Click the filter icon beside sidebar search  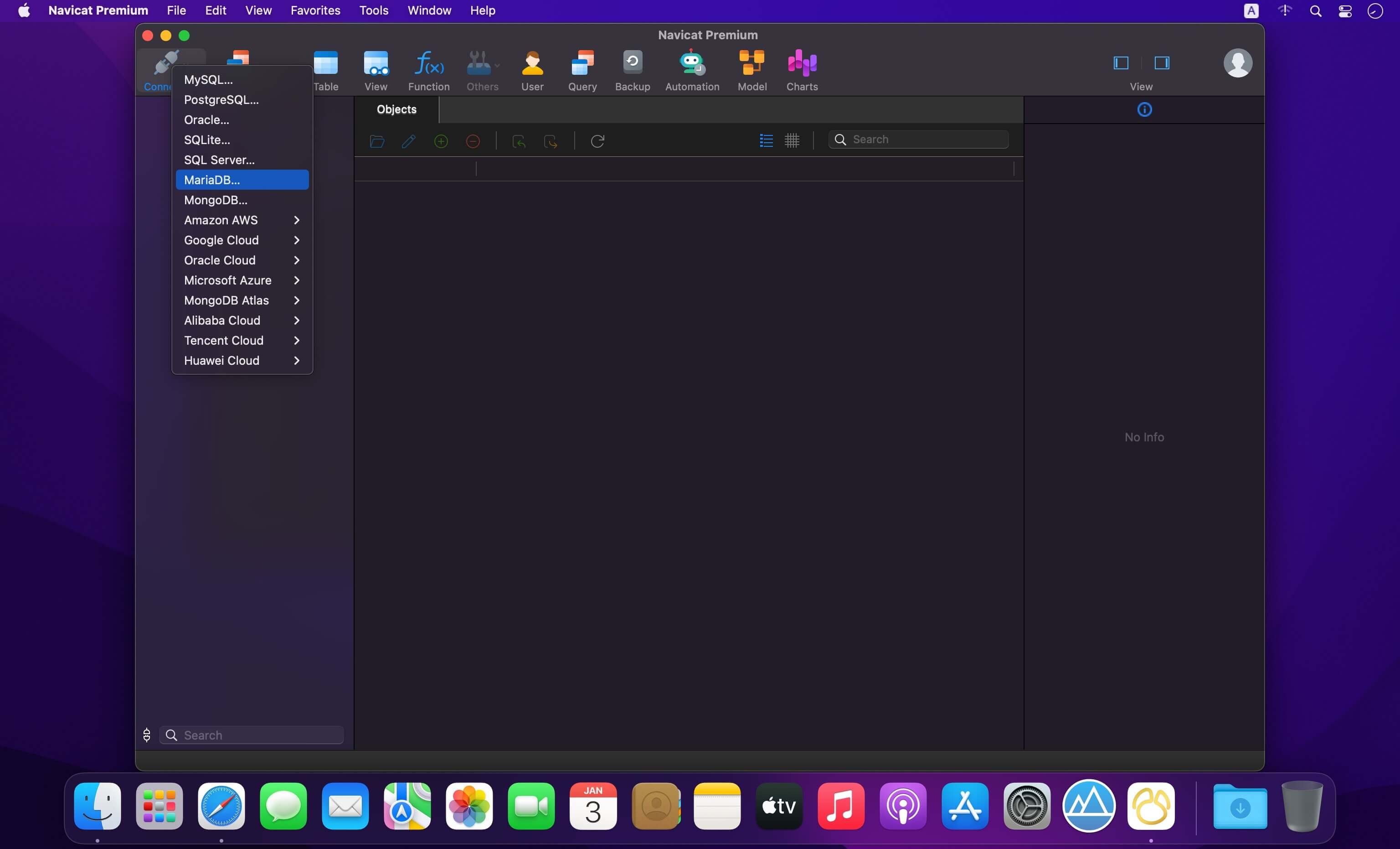147,735
